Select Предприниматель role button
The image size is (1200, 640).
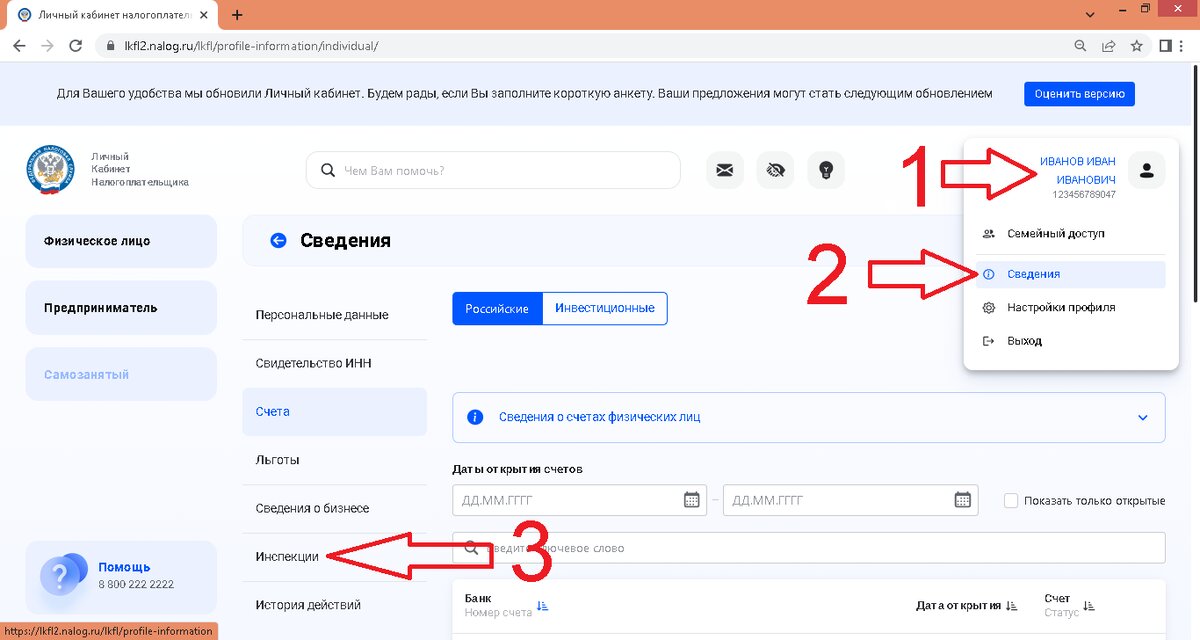tap(121, 308)
